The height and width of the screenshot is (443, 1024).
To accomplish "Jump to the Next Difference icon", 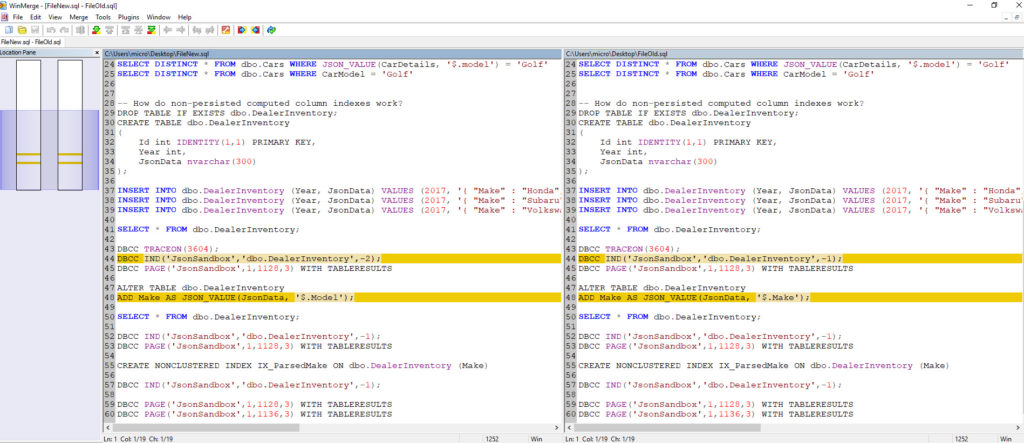I will coord(95,30).
